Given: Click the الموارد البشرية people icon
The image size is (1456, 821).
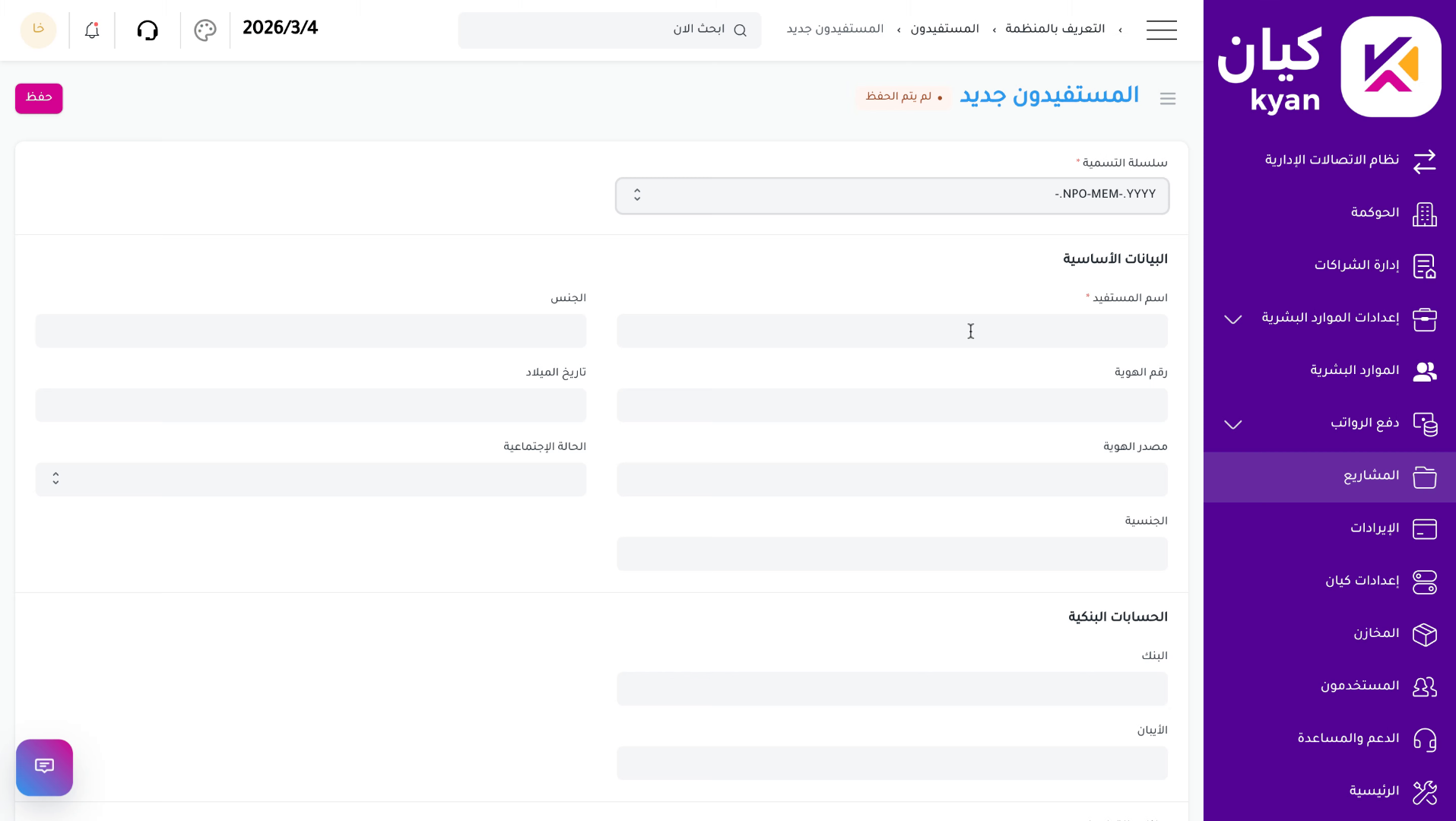Looking at the screenshot, I should click(x=1425, y=372).
